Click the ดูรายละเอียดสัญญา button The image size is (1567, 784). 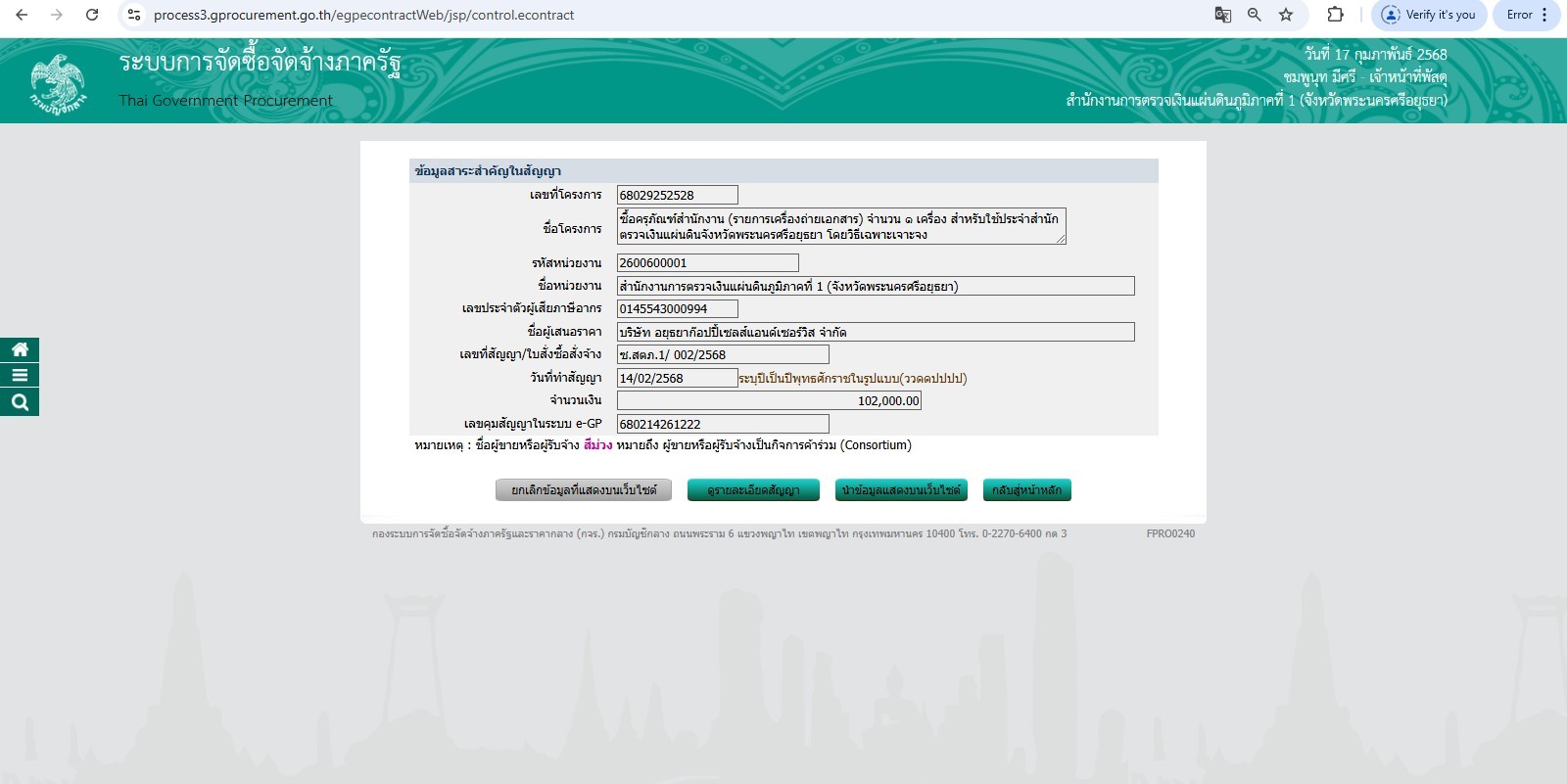click(x=753, y=490)
